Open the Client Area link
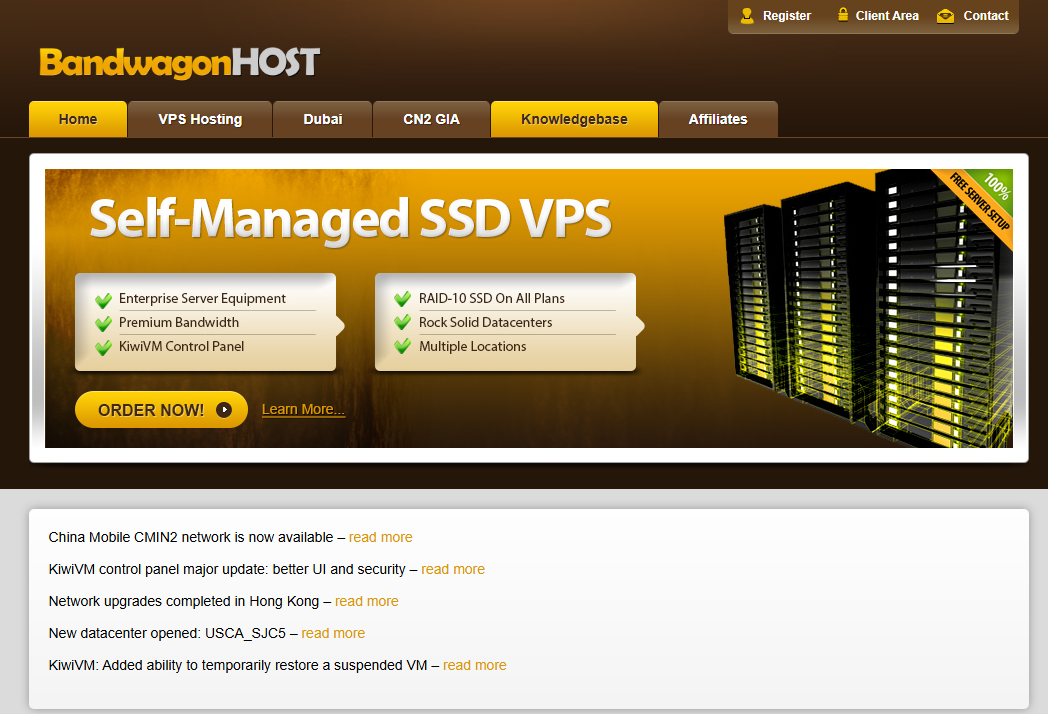Image resolution: width=1048 pixels, height=714 pixels. pos(887,15)
